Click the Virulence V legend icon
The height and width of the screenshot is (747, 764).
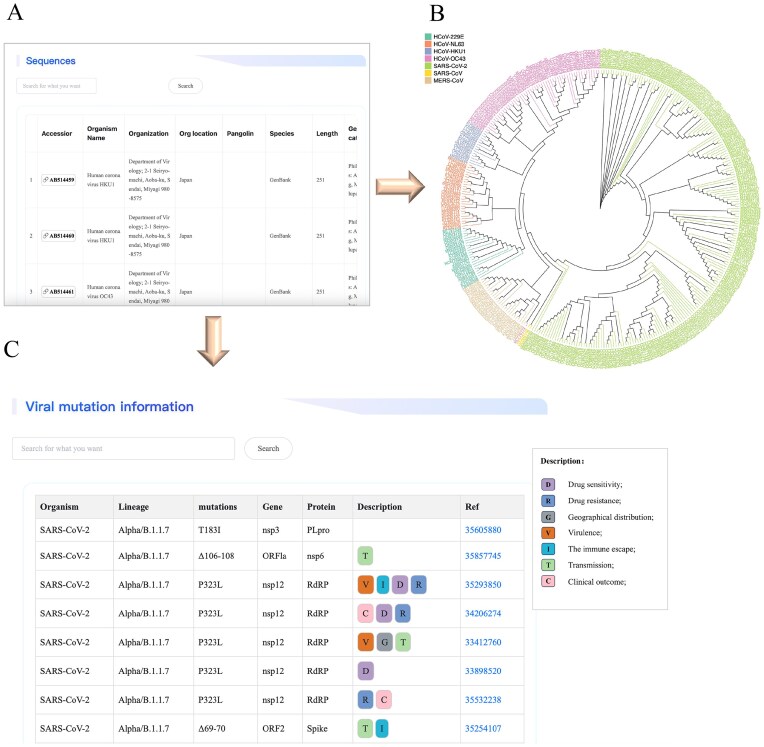pos(548,533)
